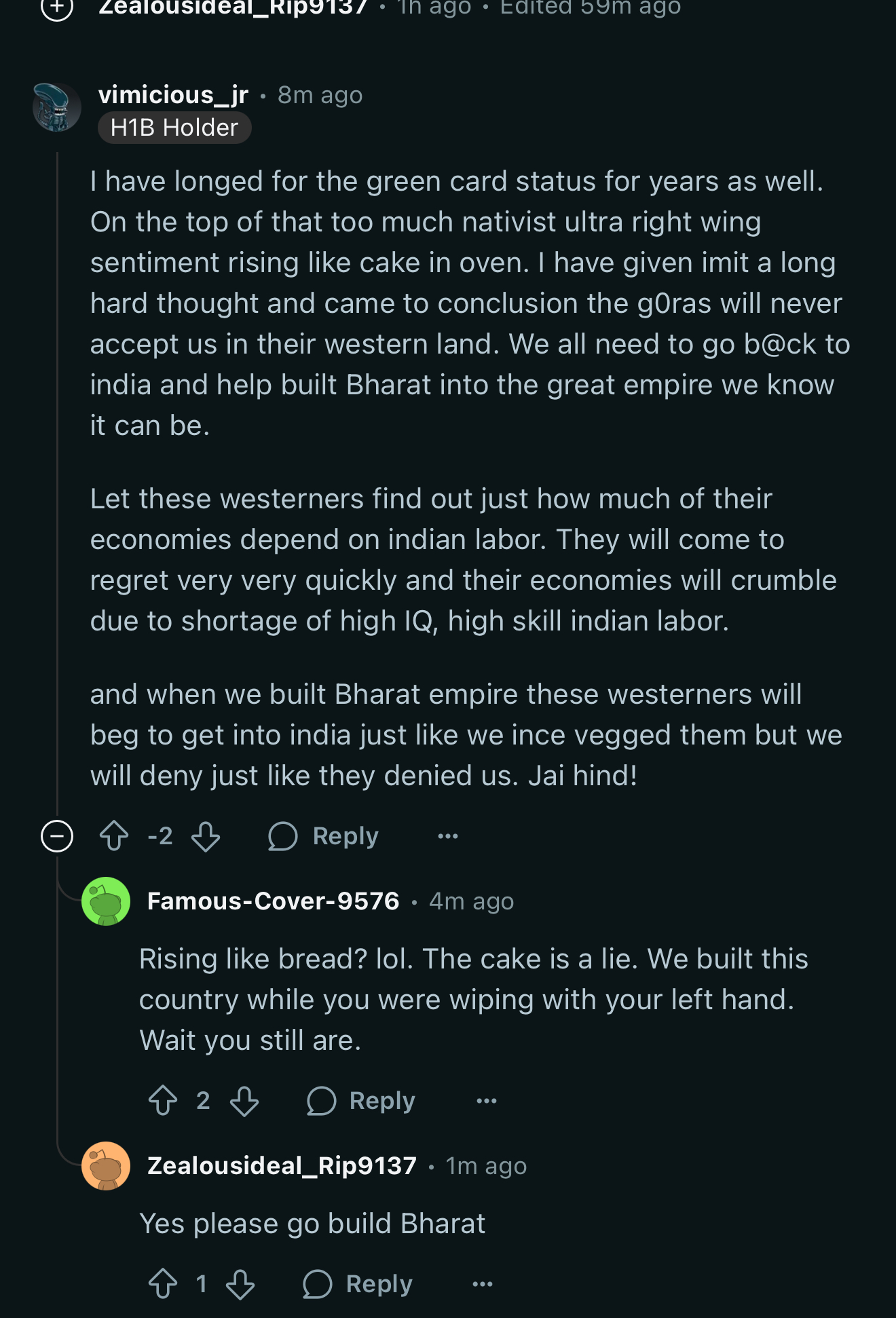The height and width of the screenshot is (1318, 896).
Task: Open more options on Zealousideal_Rip9137's bottom reply
Action: (x=483, y=1284)
